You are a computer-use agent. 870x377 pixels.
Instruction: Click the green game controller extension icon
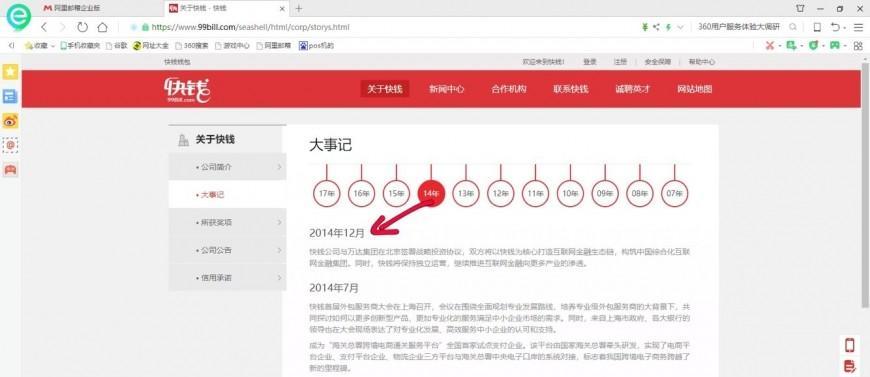(x=834, y=46)
